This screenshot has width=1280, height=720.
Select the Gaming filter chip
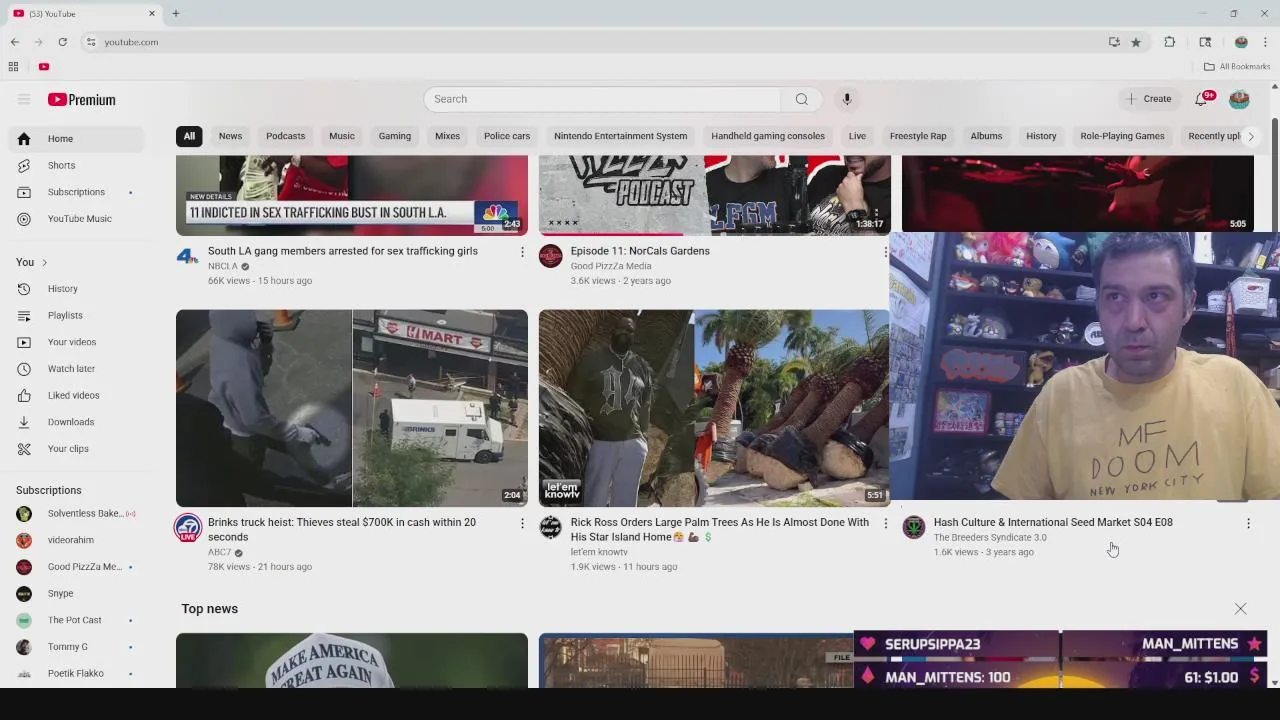394,136
